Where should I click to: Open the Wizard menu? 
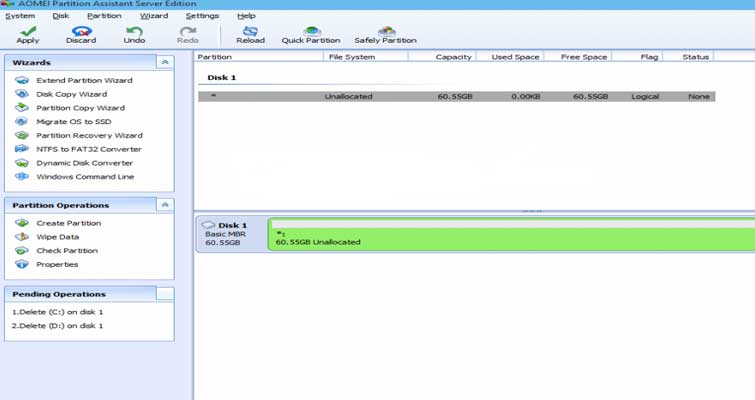[154, 16]
